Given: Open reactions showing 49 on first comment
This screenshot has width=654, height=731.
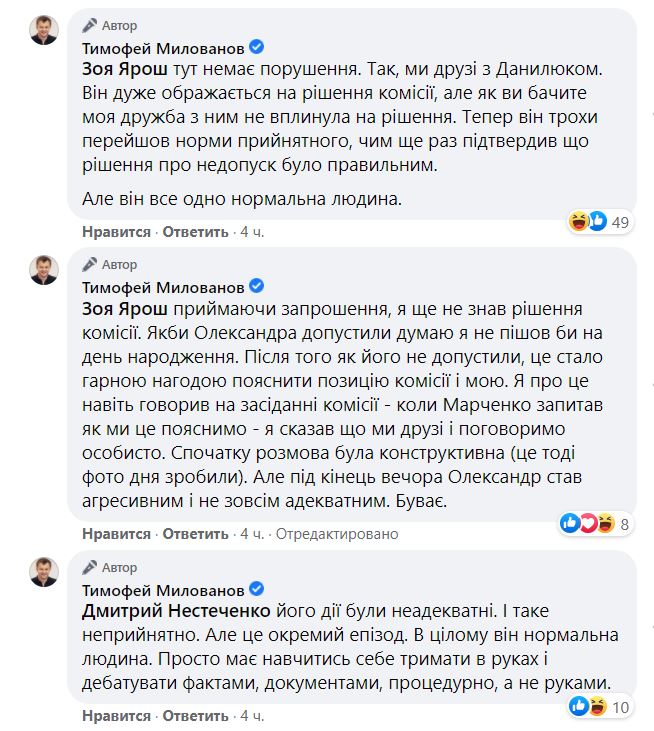Looking at the screenshot, I should [606, 221].
